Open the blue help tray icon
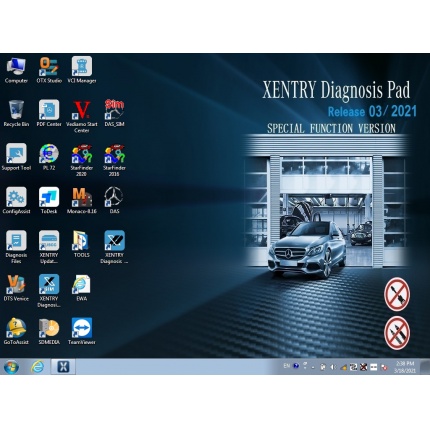Image resolution: width=430 pixels, height=430 pixels. pyautogui.click(x=296, y=366)
